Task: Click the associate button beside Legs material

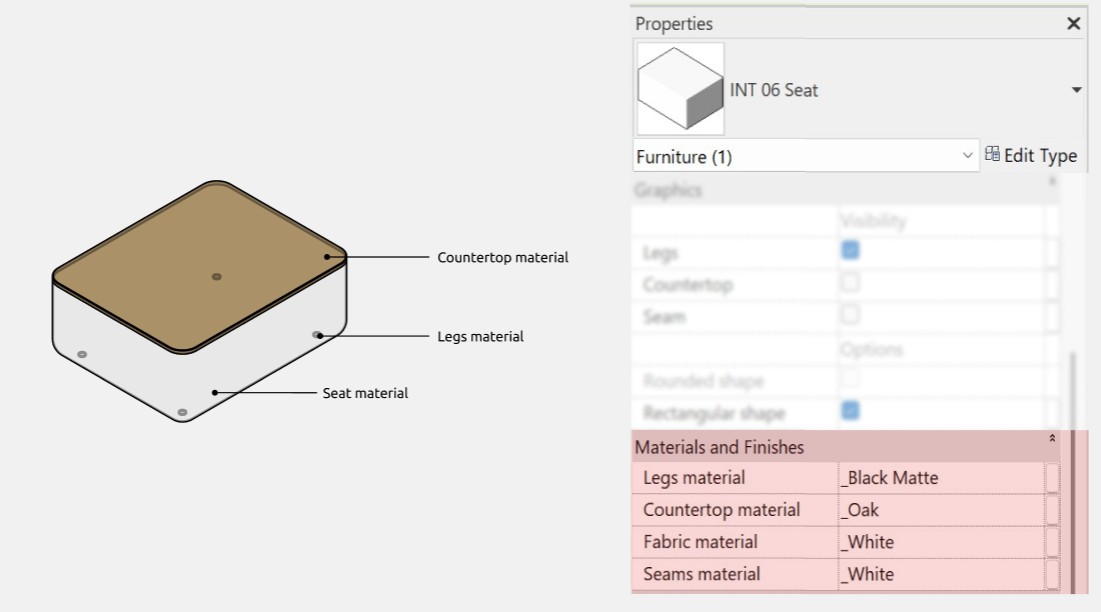Action: [x=1052, y=478]
